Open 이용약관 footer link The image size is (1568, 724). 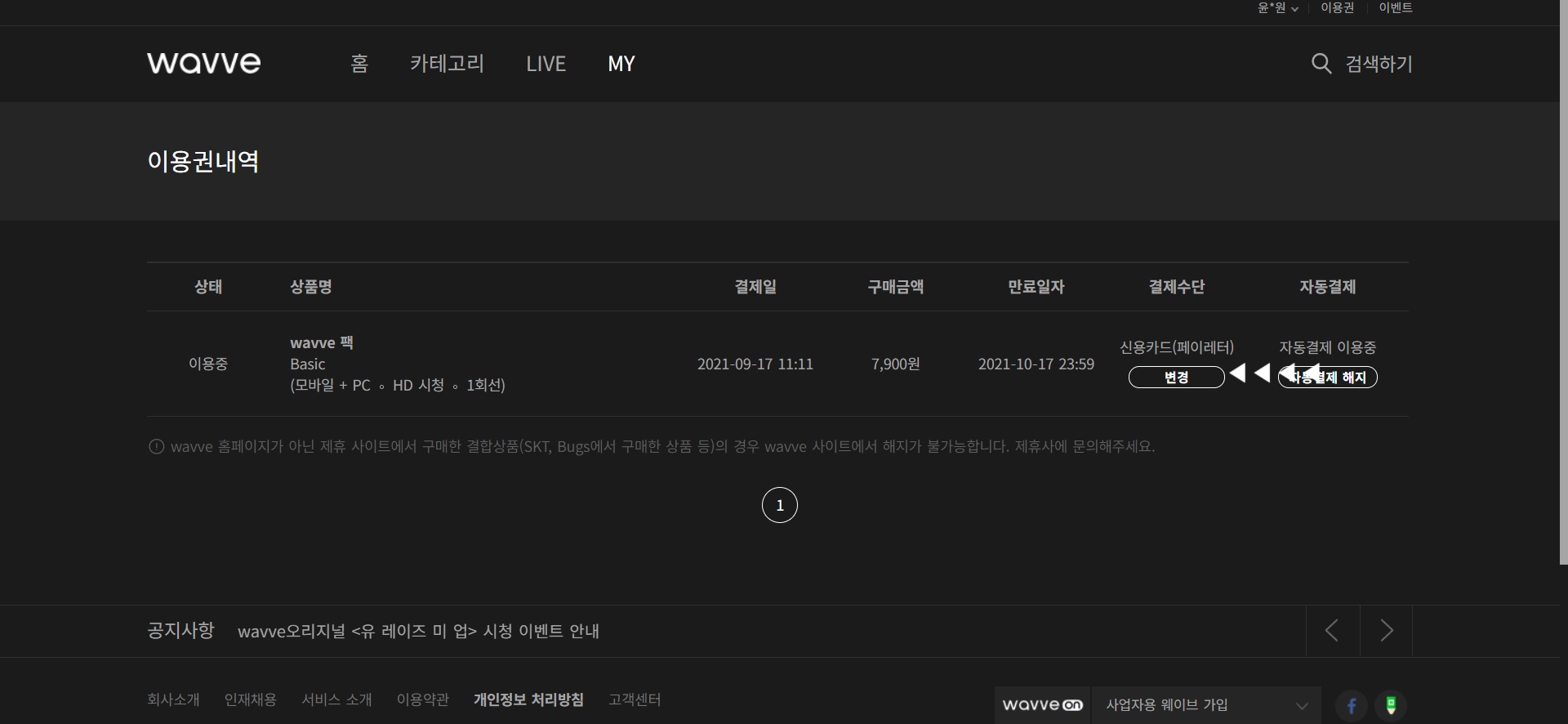coord(423,699)
